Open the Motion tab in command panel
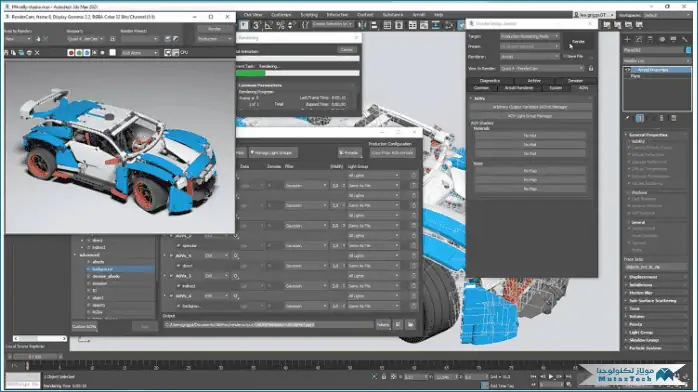Screen dimensions: 698x392 [x=662, y=40]
